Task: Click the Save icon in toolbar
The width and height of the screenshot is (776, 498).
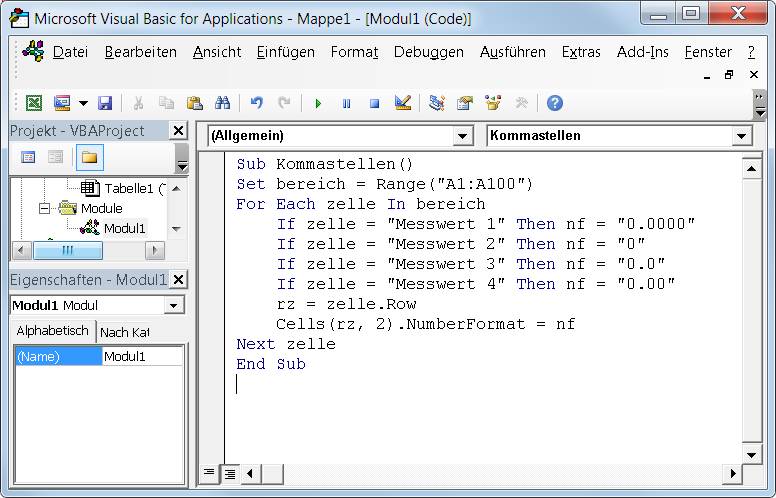Action: pyautogui.click(x=105, y=103)
